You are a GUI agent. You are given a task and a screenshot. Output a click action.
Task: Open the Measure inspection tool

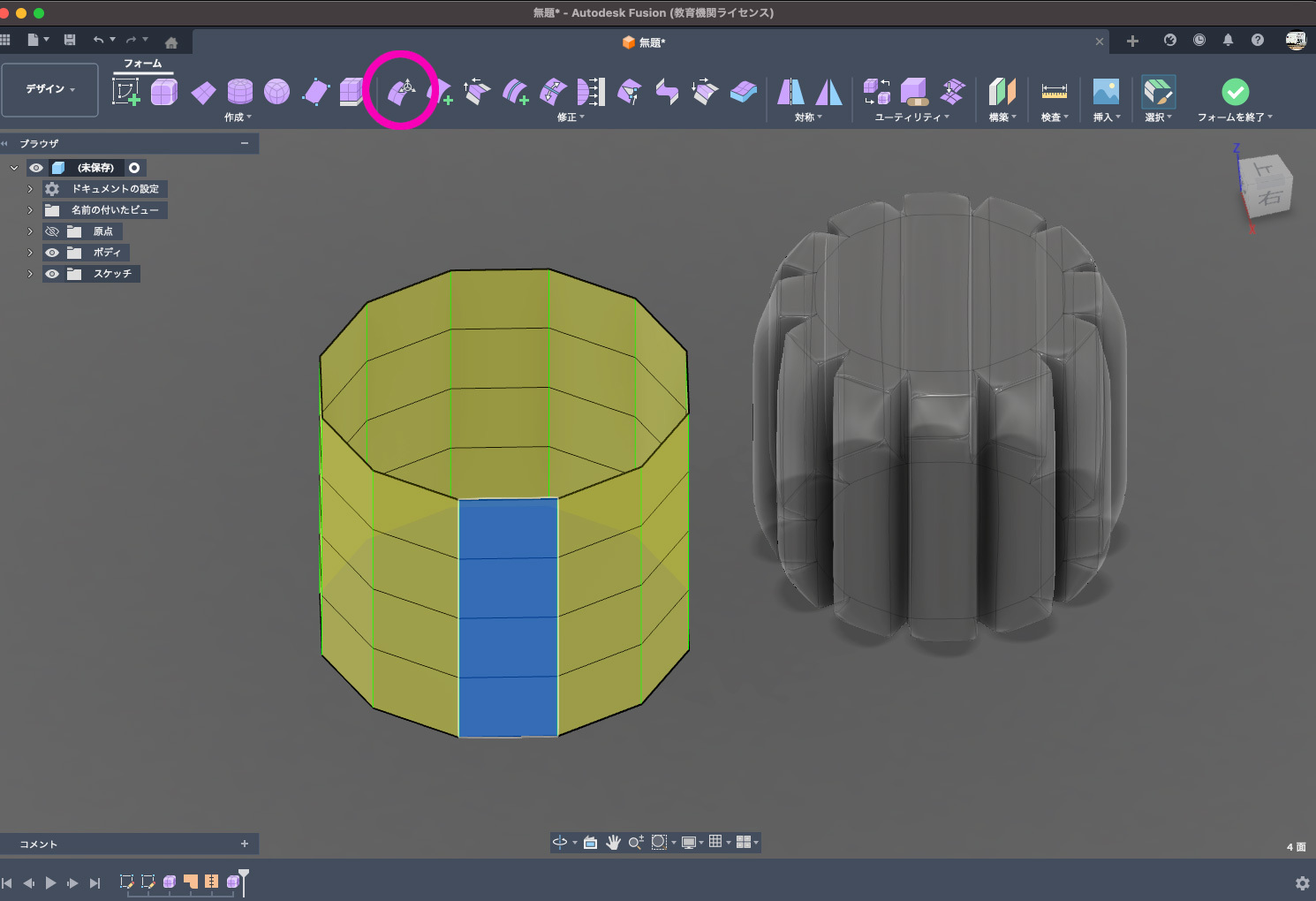pyautogui.click(x=1054, y=91)
